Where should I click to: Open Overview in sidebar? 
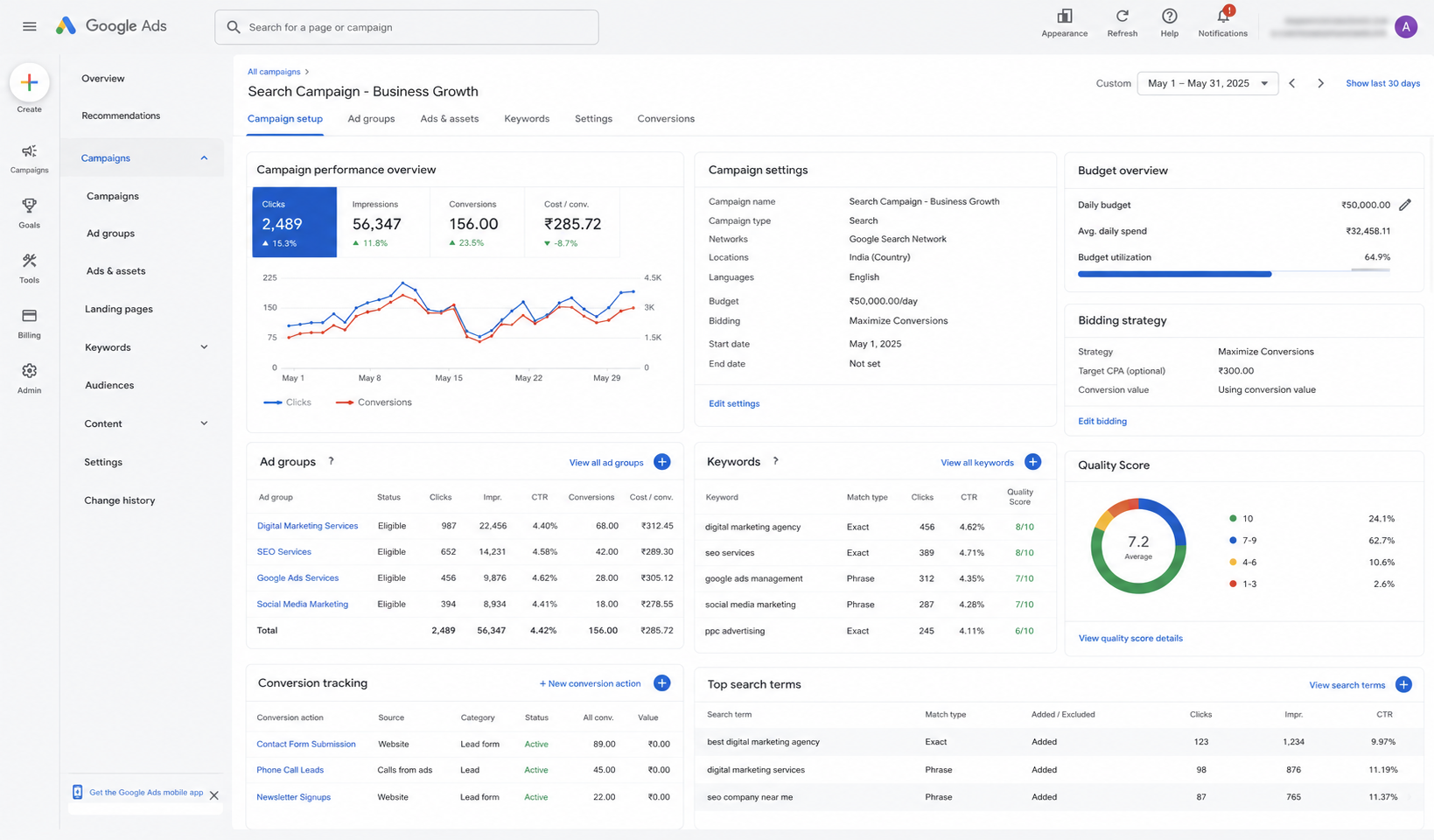(x=103, y=79)
